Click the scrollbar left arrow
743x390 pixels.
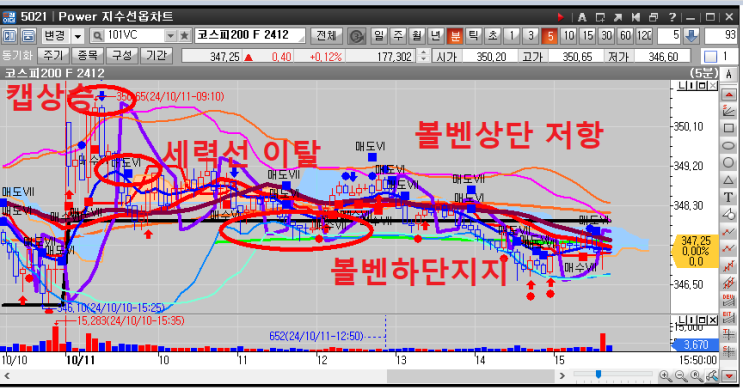pos(7,376)
